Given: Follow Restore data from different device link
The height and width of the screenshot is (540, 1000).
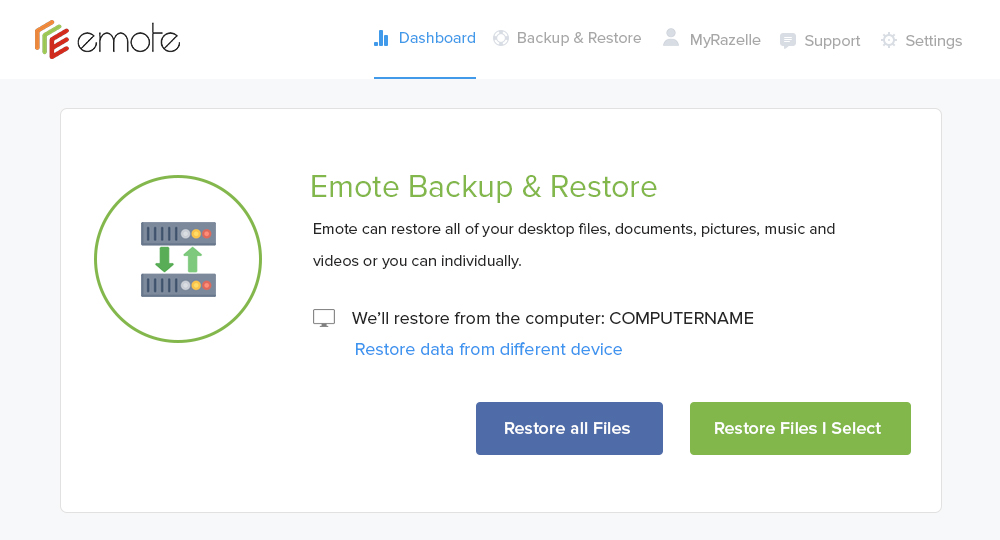Looking at the screenshot, I should click(489, 349).
